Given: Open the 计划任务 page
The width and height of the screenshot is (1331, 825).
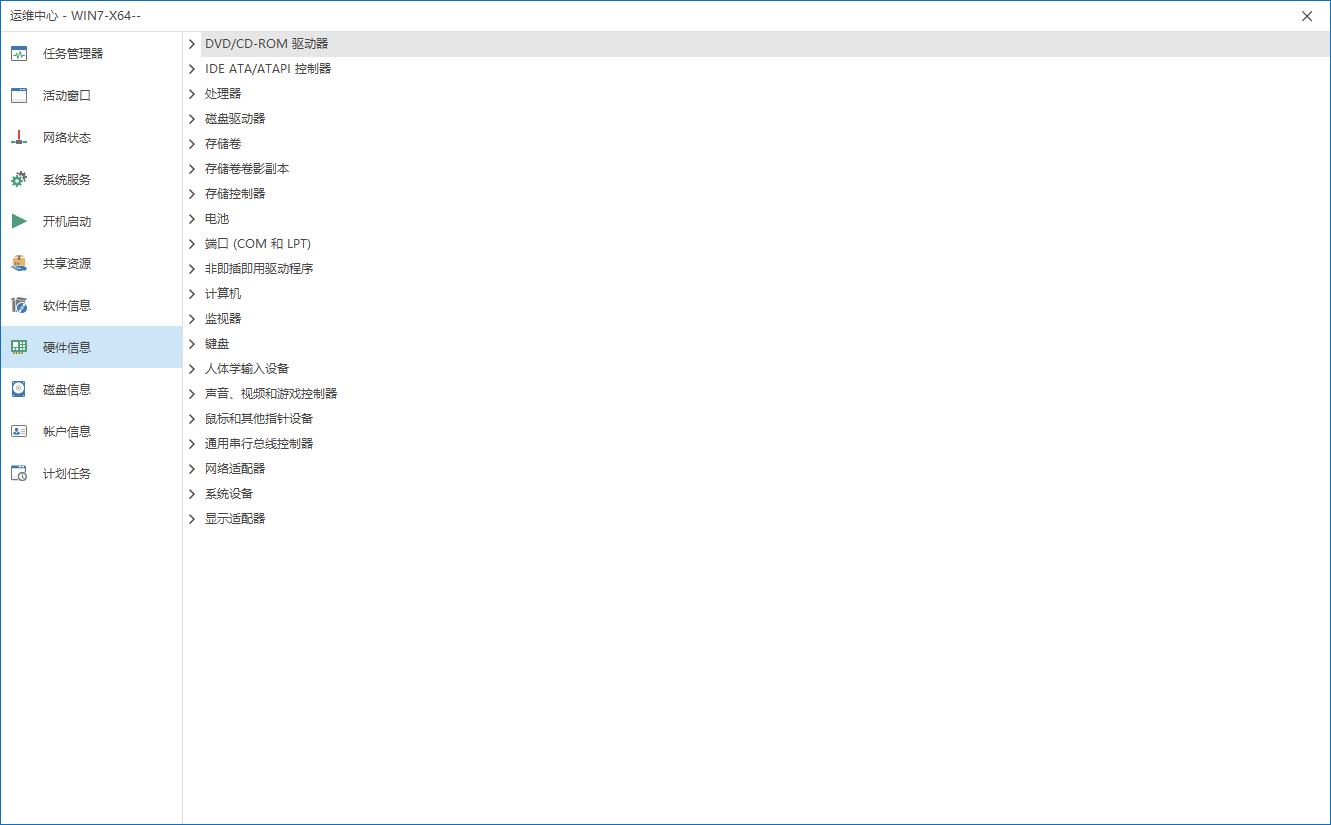Looking at the screenshot, I should pos(91,474).
